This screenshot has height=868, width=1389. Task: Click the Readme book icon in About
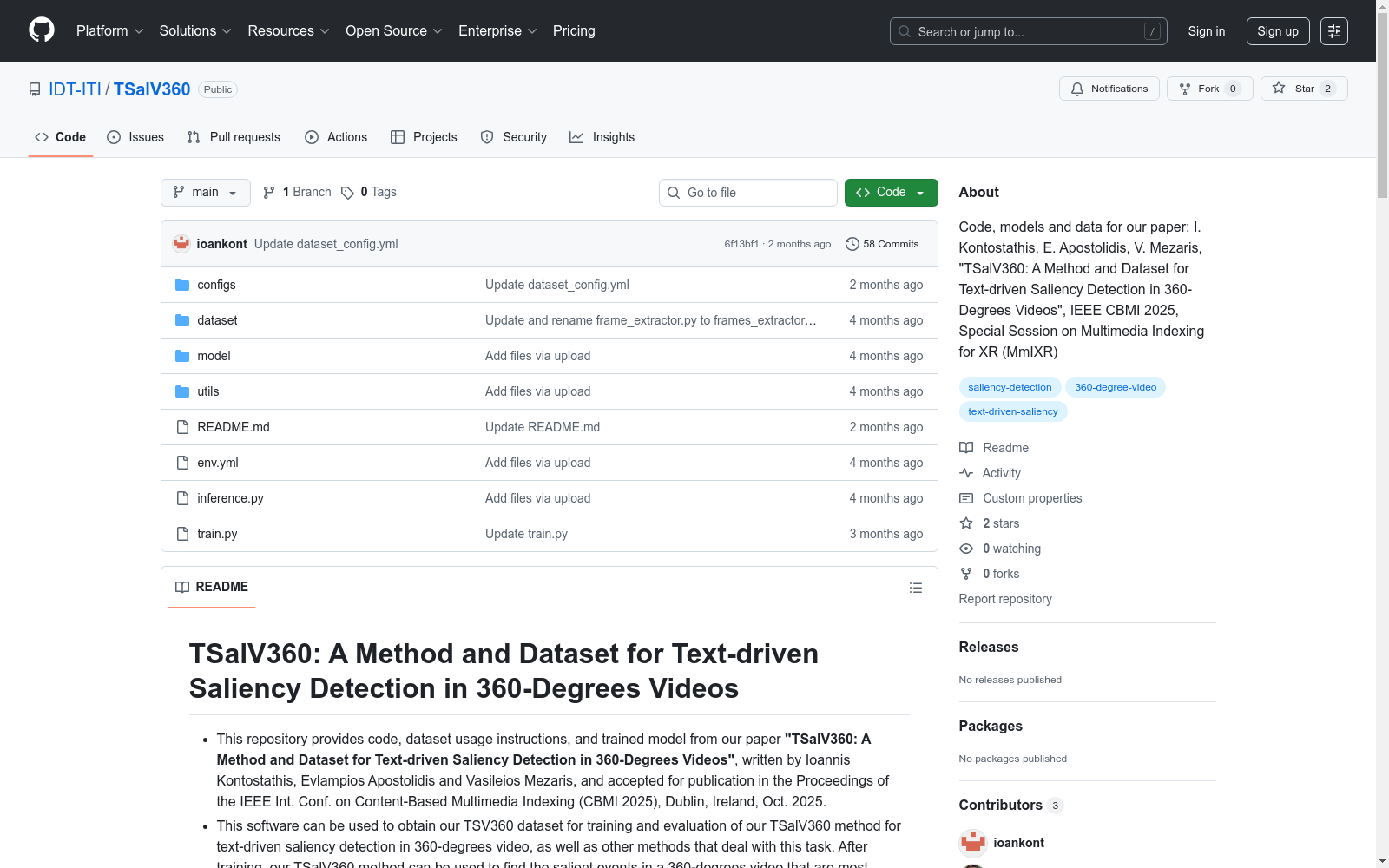point(966,448)
